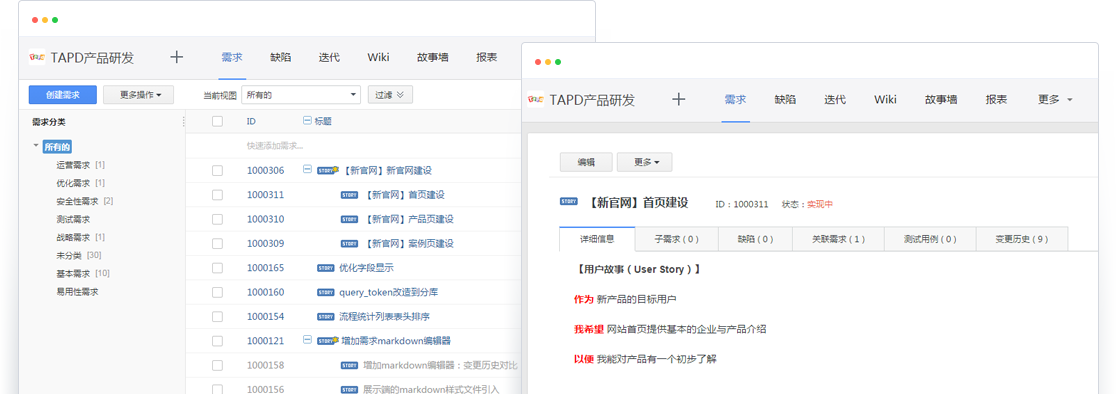Select 安全性需求 category in sidebar
Image resolution: width=1116 pixels, height=394 pixels.
77,201
